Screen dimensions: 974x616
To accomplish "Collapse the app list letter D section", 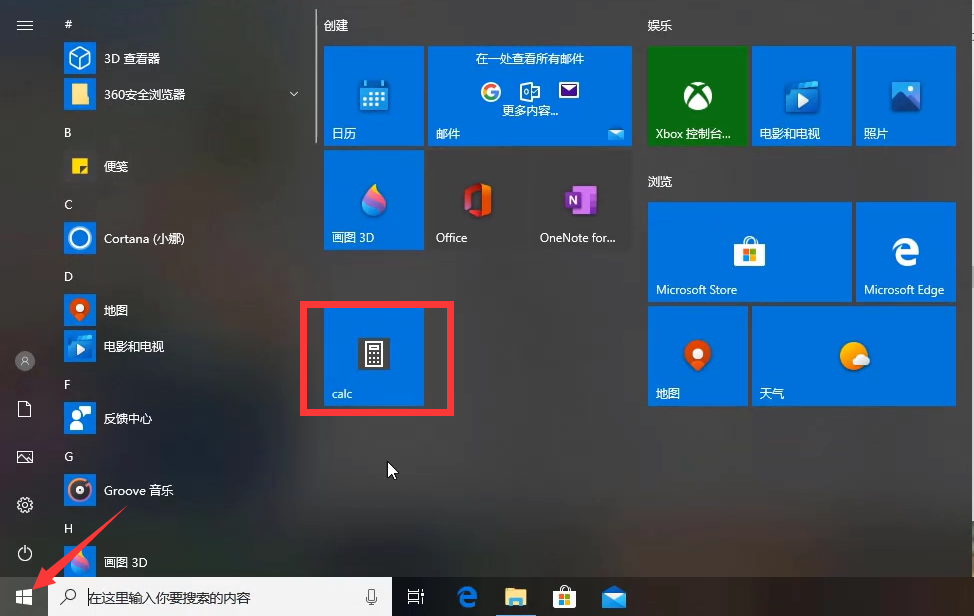I will [x=68, y=276].
